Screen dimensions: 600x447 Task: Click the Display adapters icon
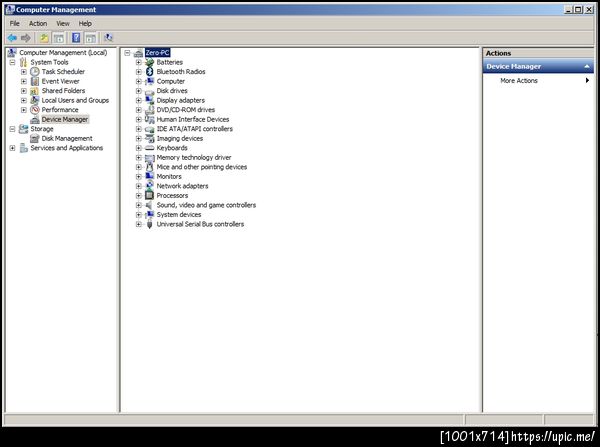150,100
